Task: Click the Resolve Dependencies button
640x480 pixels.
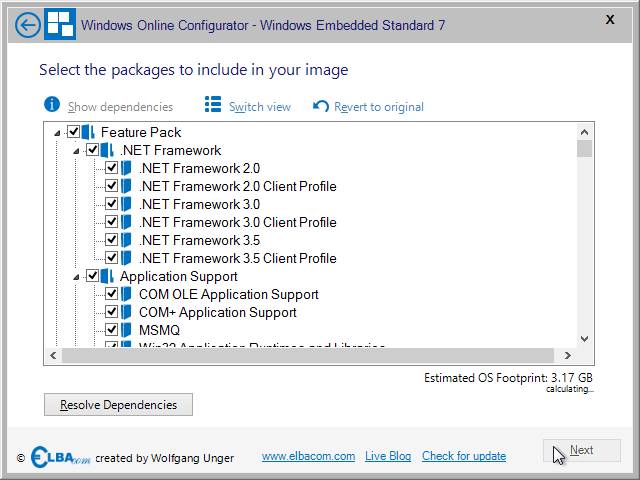Action: pos(118,404)
